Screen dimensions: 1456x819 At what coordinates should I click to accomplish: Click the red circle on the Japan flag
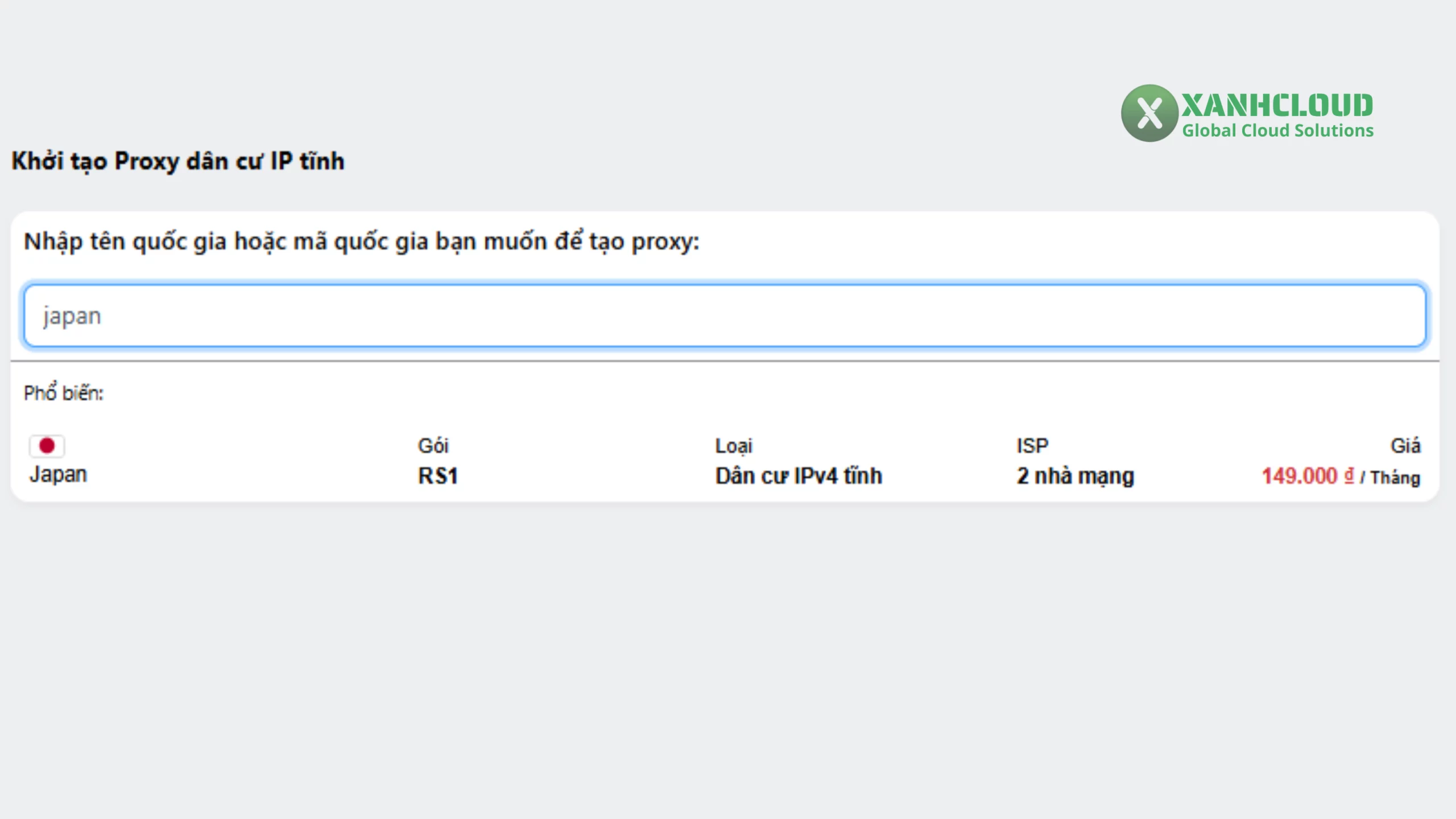(x=47, y=445)
